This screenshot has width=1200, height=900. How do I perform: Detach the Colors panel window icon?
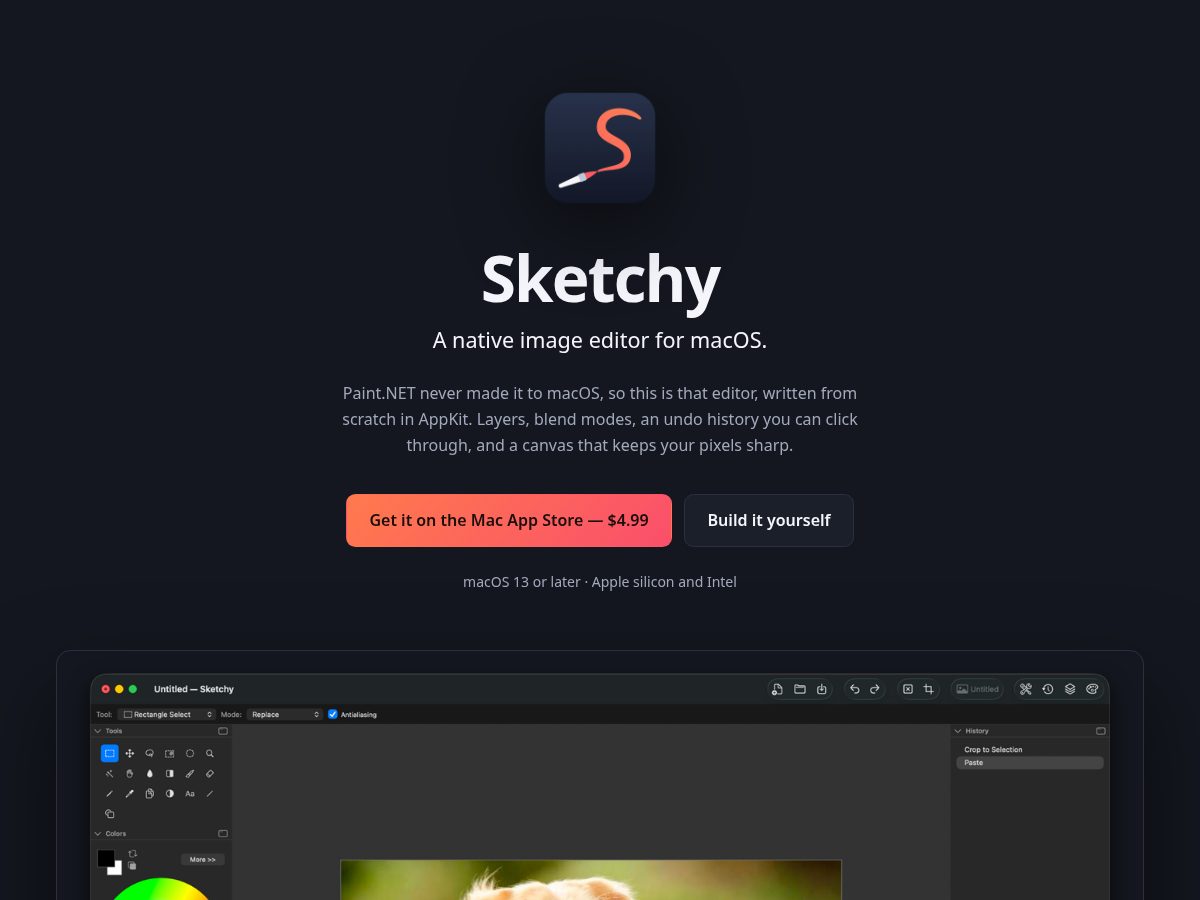223,833
